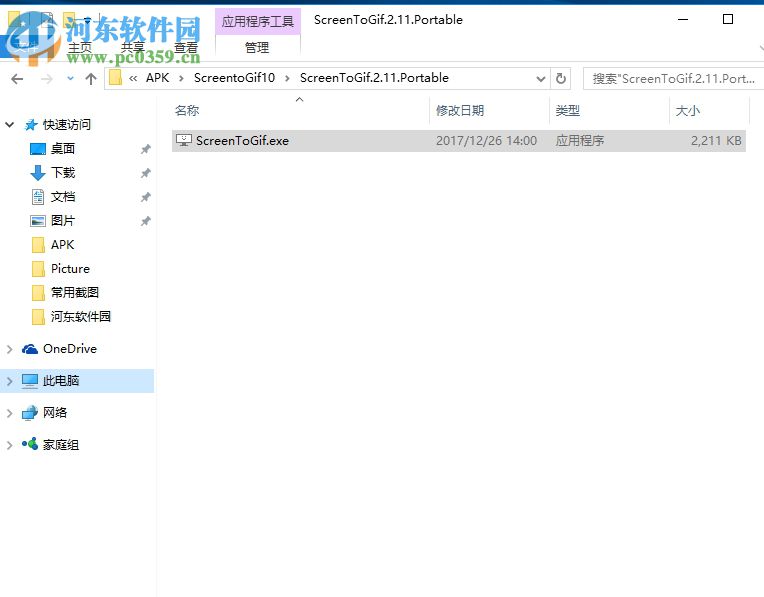Open the ScreenToGif.exe file row
This screenshot has width=764, height=597.
(x=458, y=141)
